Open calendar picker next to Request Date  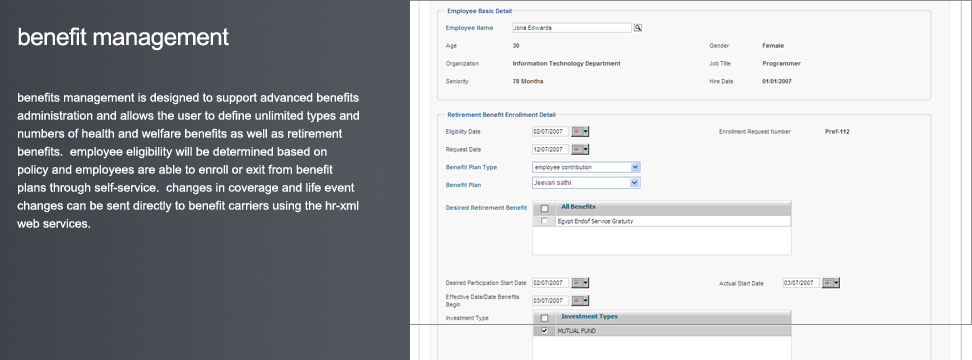point(580,149)
